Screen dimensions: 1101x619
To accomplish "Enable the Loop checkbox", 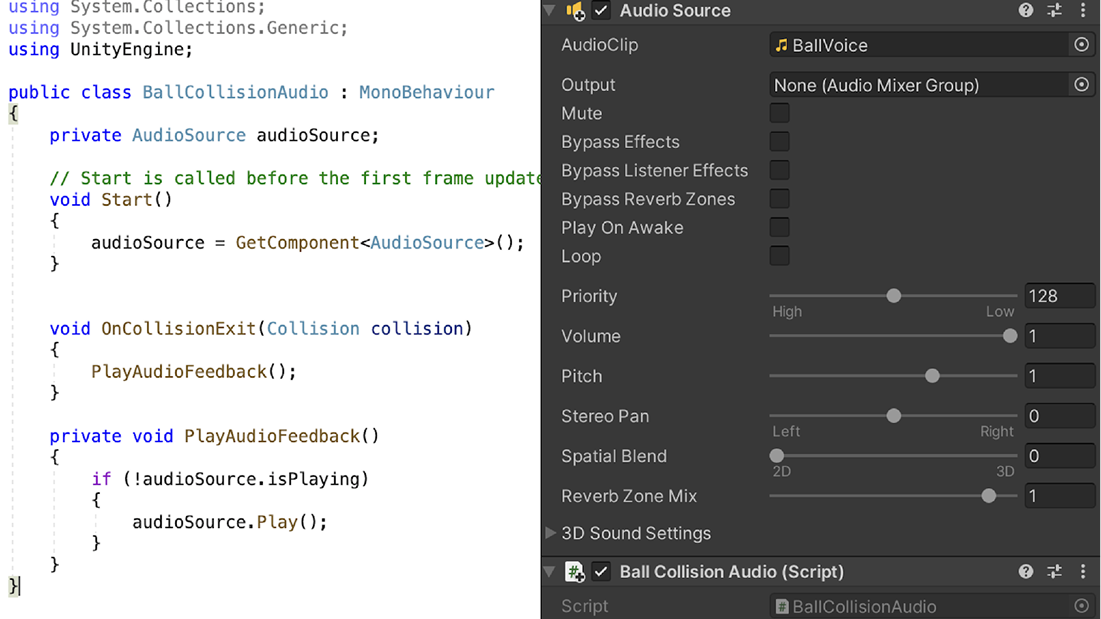I will click(x=779, y=256).
